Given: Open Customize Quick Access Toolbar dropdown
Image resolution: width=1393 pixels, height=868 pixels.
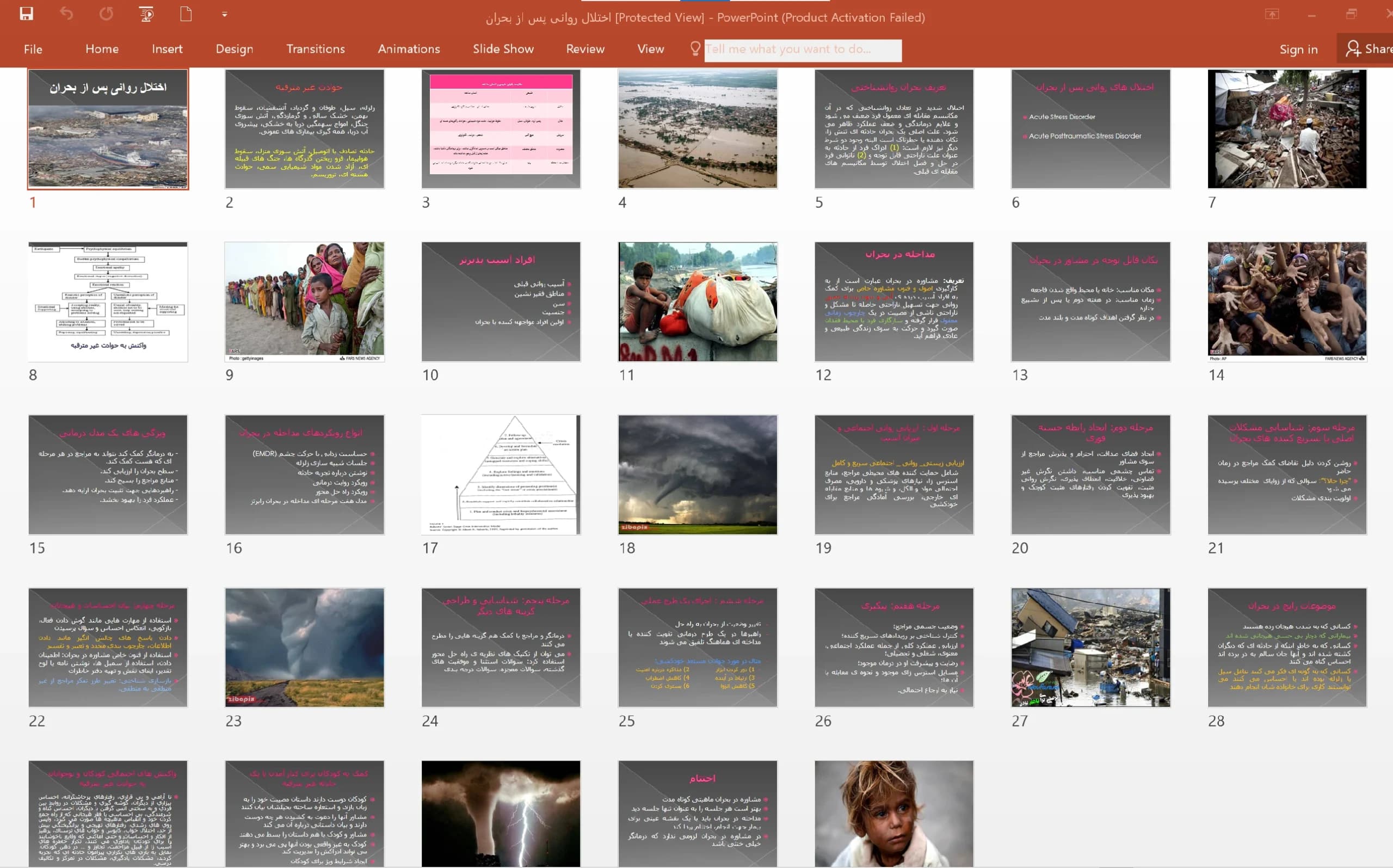Looking at the screenshot, I should click(224, 14).
